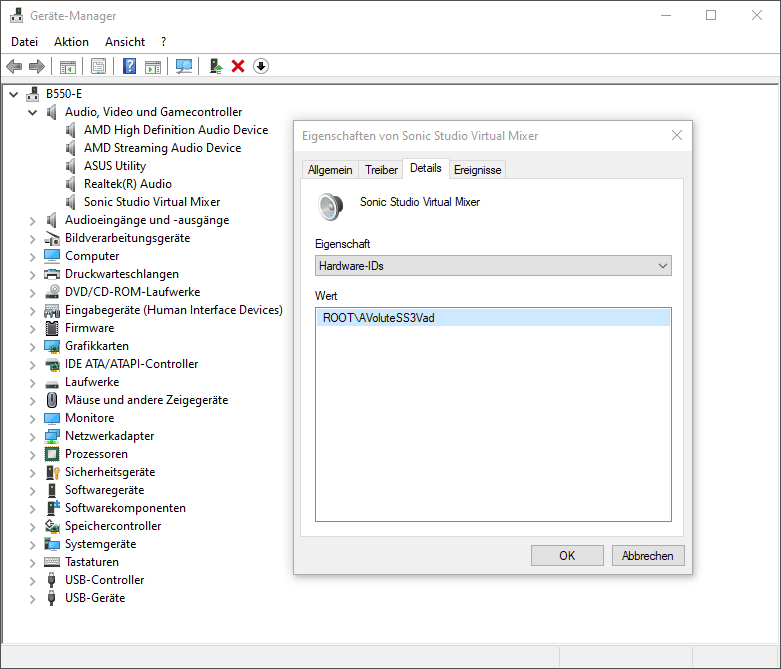The image size is (781, 669).
Task: Click the down-arrow disable device icon
Action: 261,66
